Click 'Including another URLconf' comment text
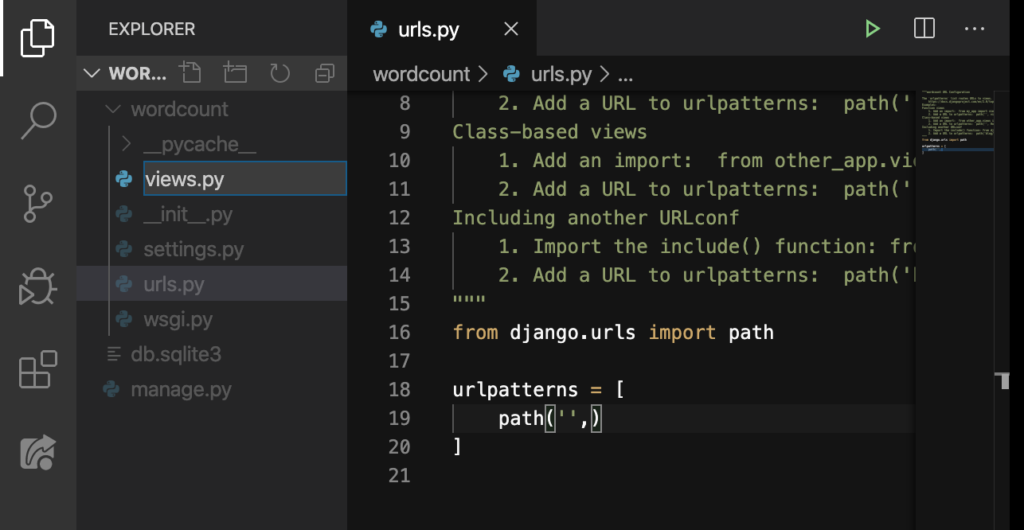 [596, 218]
